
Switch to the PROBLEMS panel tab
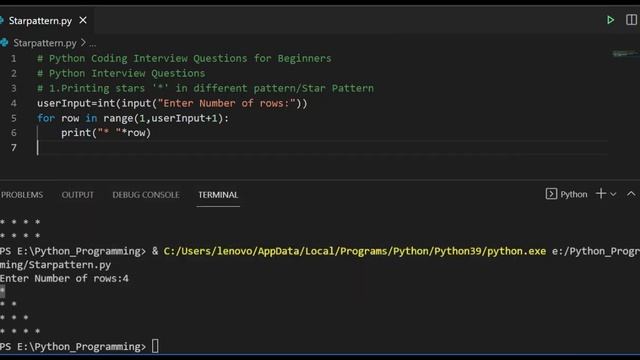coord(22,195)
